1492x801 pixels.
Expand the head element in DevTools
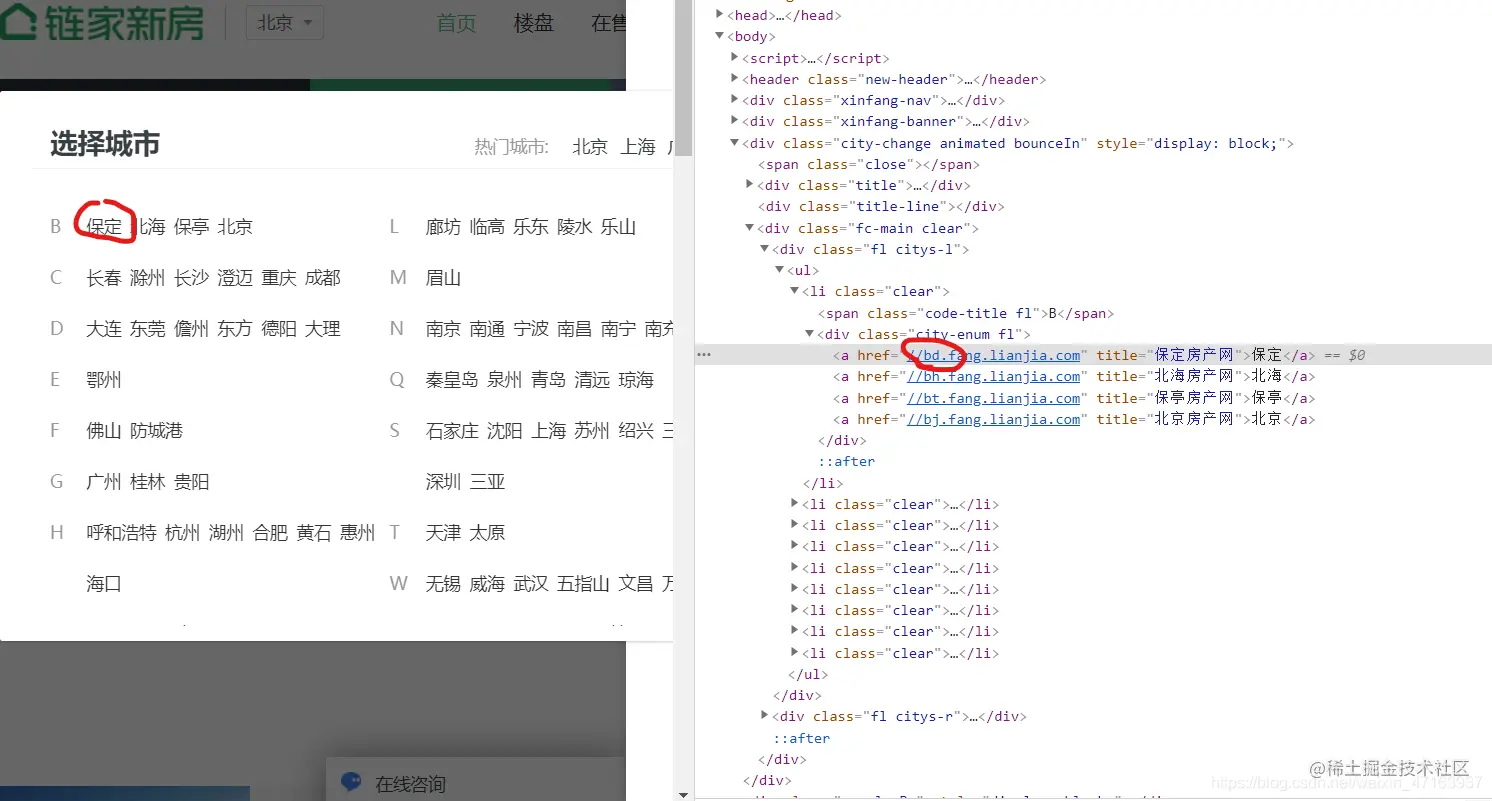(719, 15)
